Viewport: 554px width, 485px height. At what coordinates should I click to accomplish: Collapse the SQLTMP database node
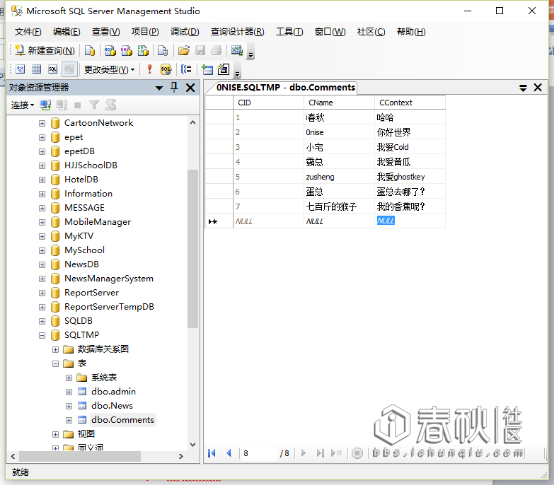42,335
